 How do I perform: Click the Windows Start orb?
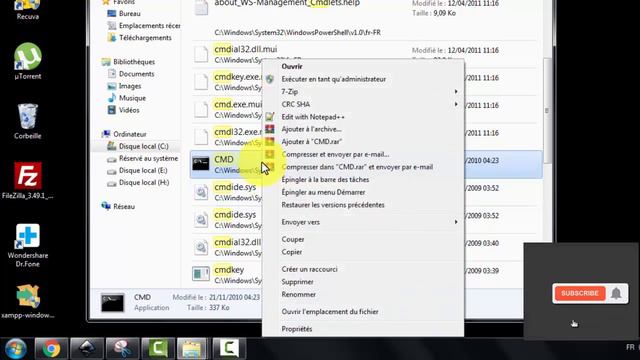tap(16, 349)
